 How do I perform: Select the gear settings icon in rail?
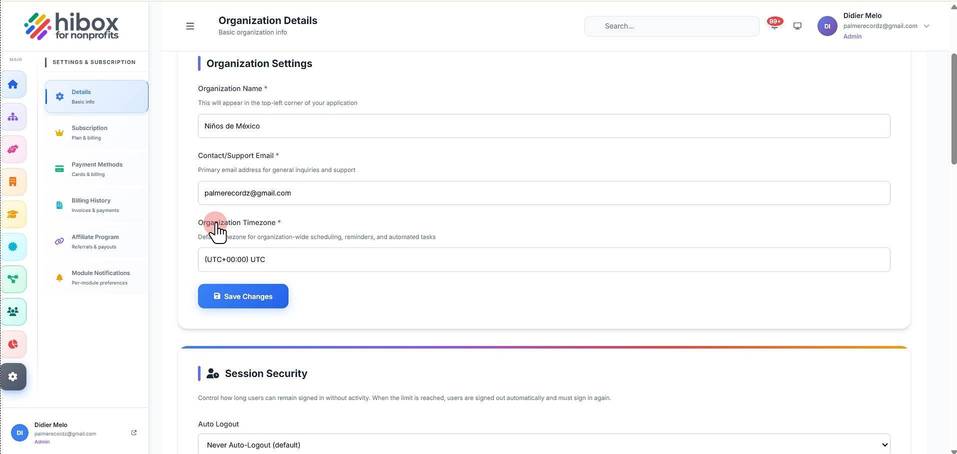point(13,377)
